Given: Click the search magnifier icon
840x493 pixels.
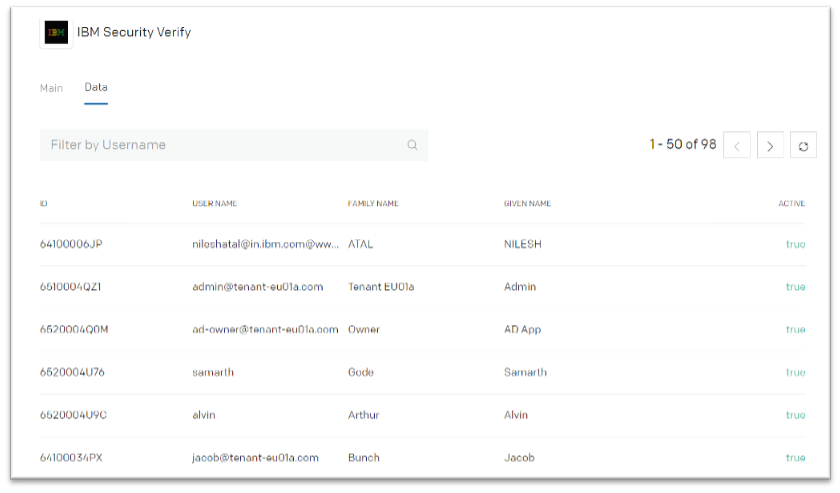Looking at the screenshot, I should (412, 145).
